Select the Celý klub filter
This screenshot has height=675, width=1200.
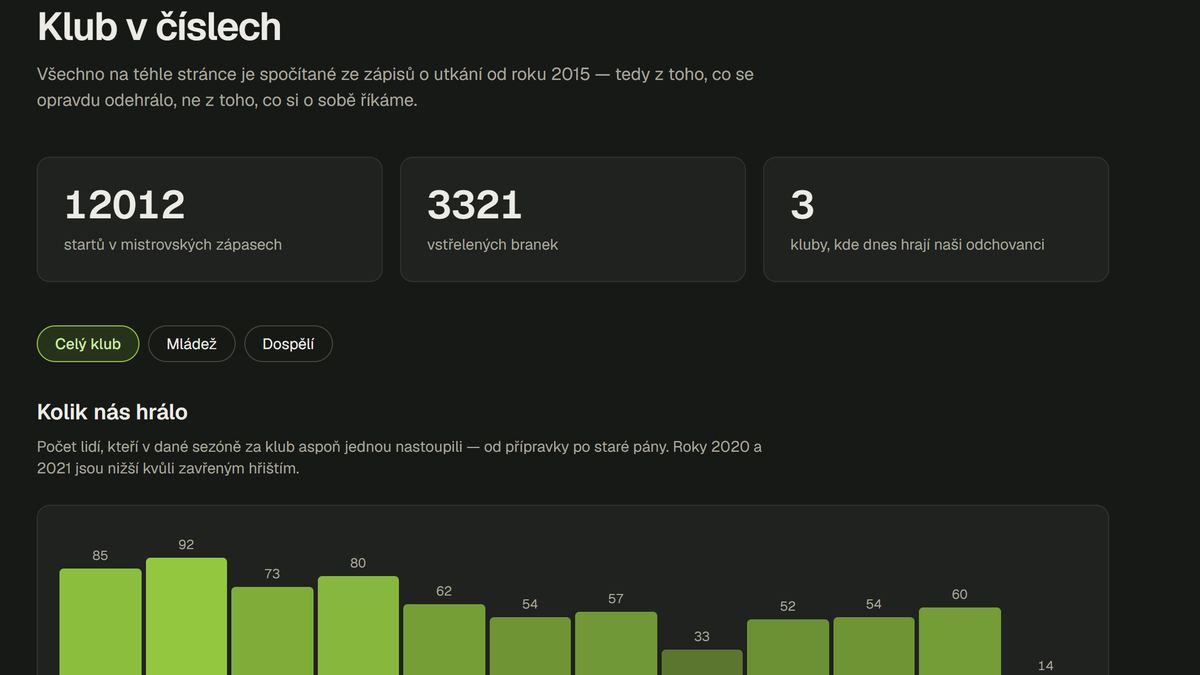(x=88, y=344)
